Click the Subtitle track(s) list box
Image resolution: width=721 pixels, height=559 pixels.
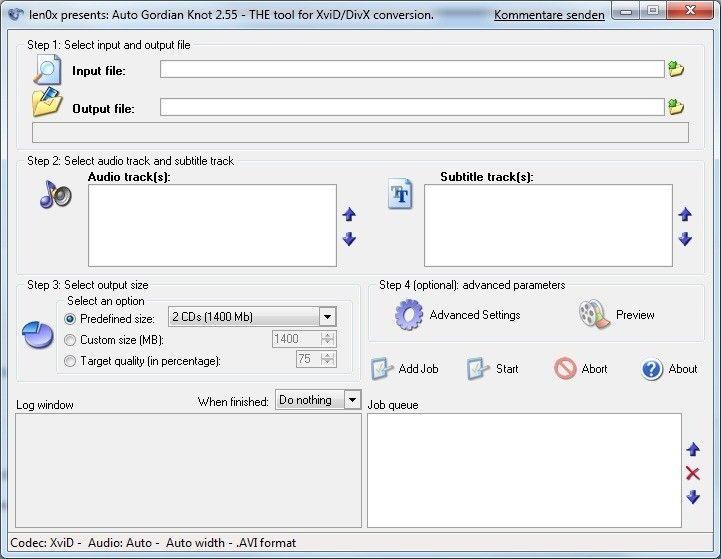[548, 225]
